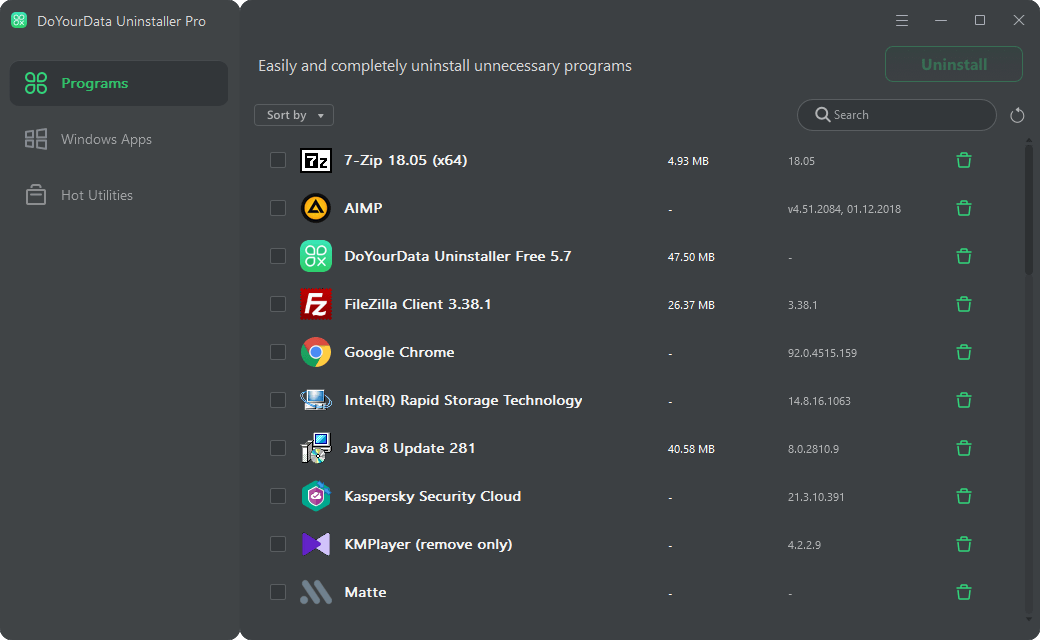1040x640 pixels.
Task: Click the Matte program icon
Action: tap(316, 592)
